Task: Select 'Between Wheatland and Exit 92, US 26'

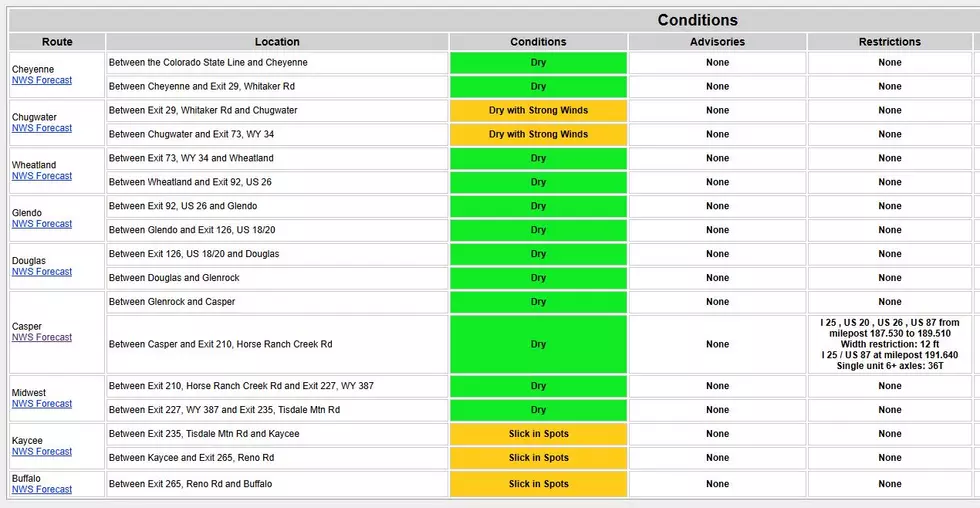Action: [x=190, y=182]
